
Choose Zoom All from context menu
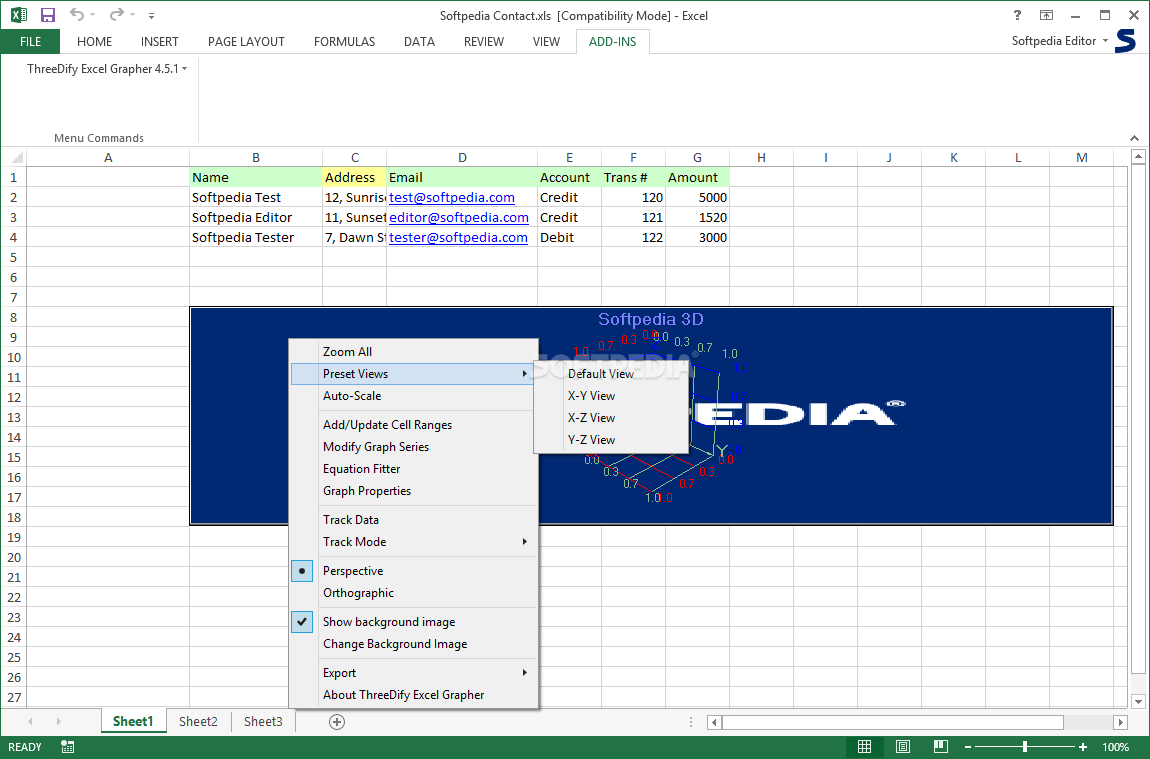pos(414,352)
